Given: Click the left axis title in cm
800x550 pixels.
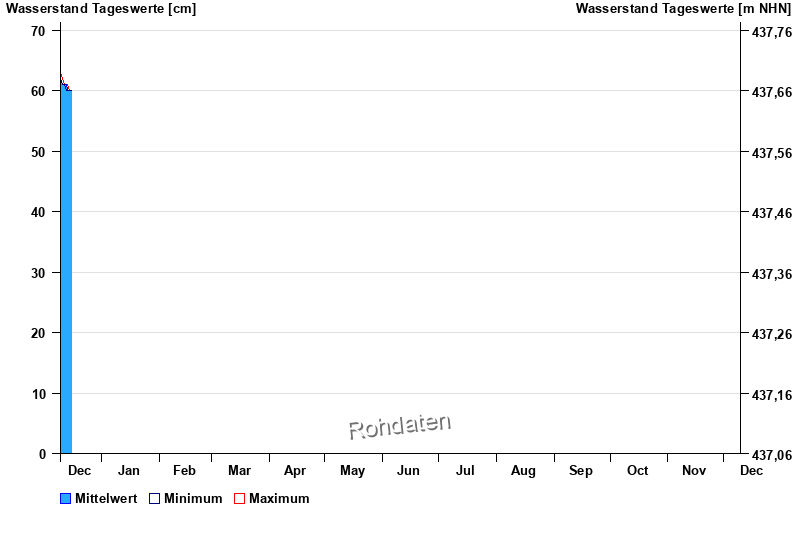Looking at the screenshot, I should [x=101, y=9].
